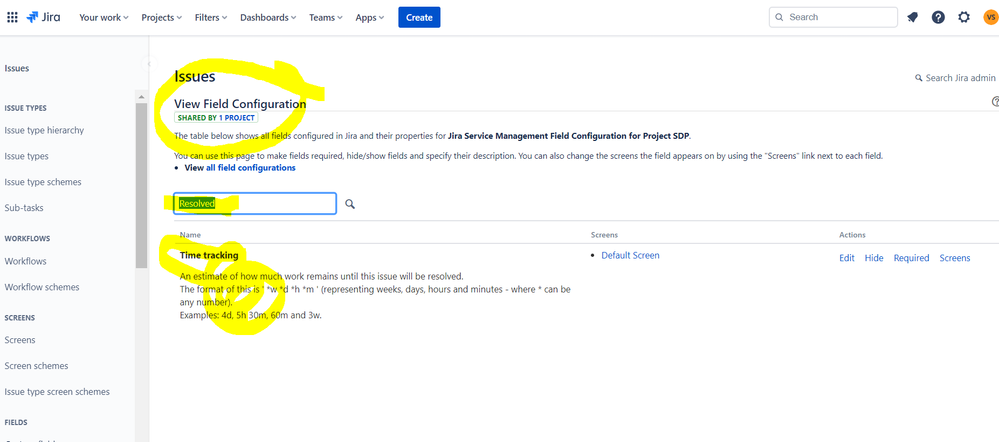This screenshot has height=442, width=999.
Task: Open Workflow schemes in sidebar
Action: tap(41, 287)
